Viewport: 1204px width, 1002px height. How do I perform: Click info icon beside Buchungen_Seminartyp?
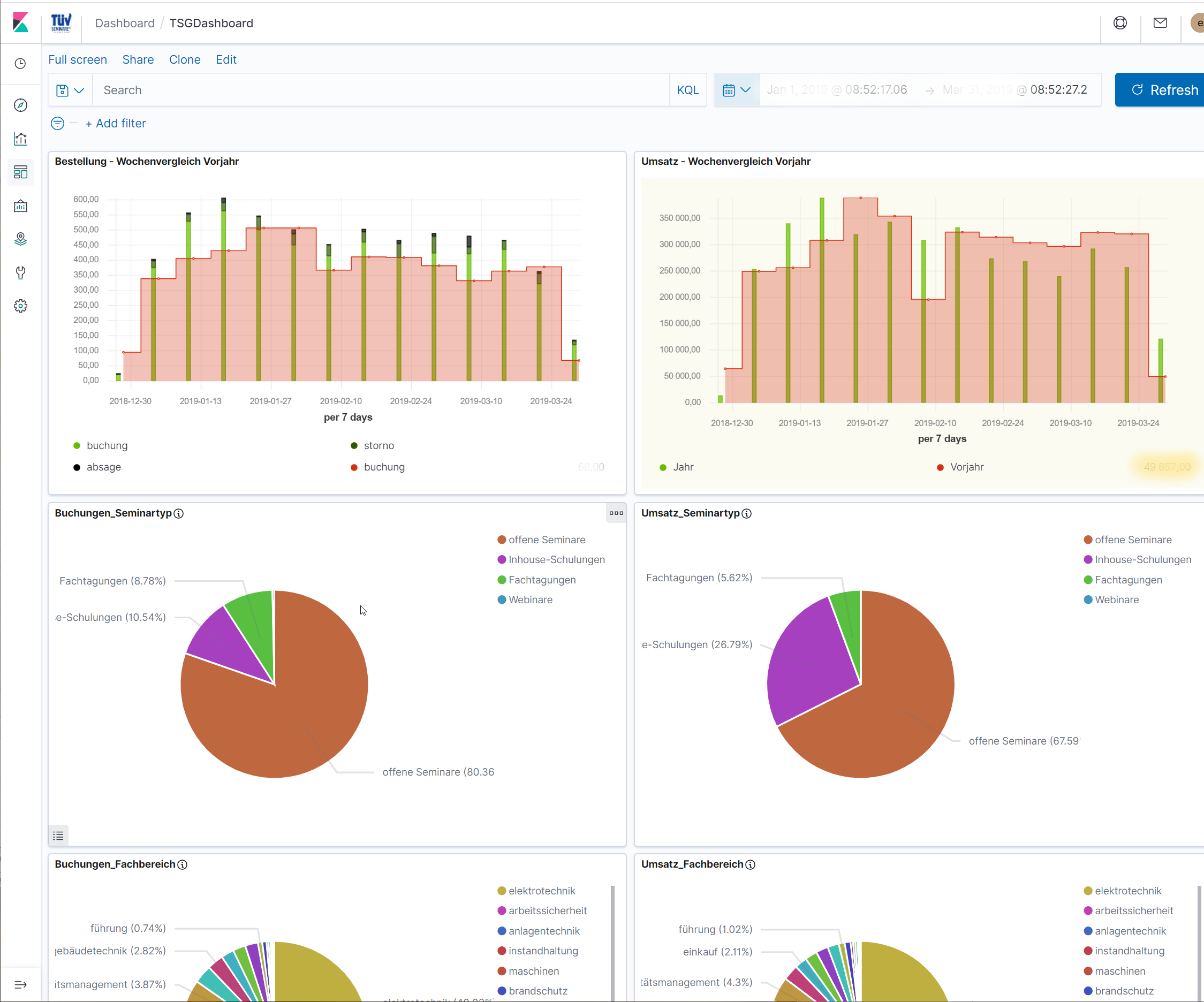click(178, 514)
